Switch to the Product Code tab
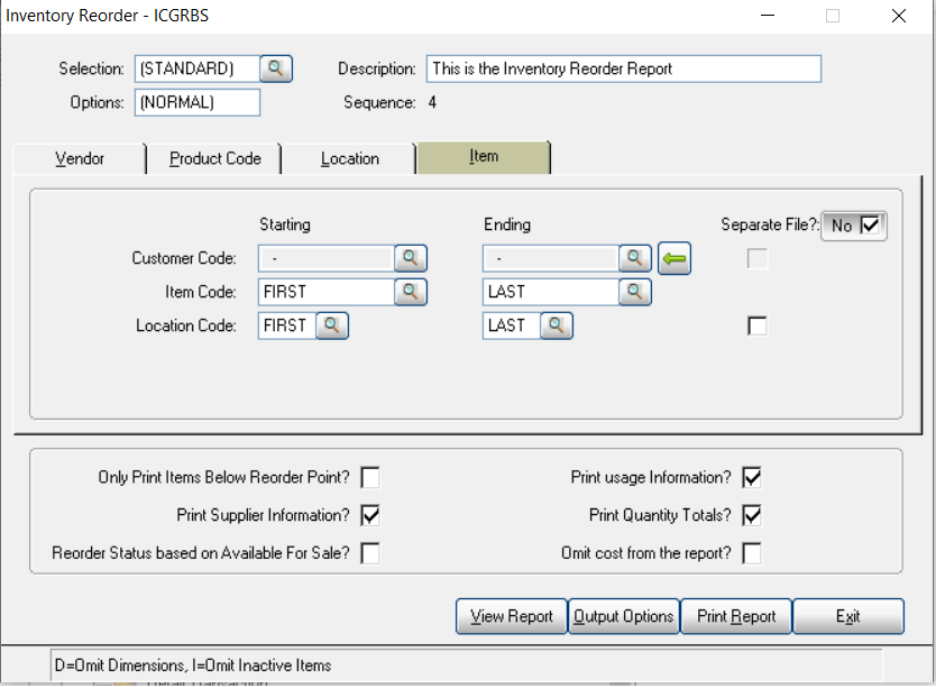The height and width of the screenshot is (687, 936). (x=215, y=159)
